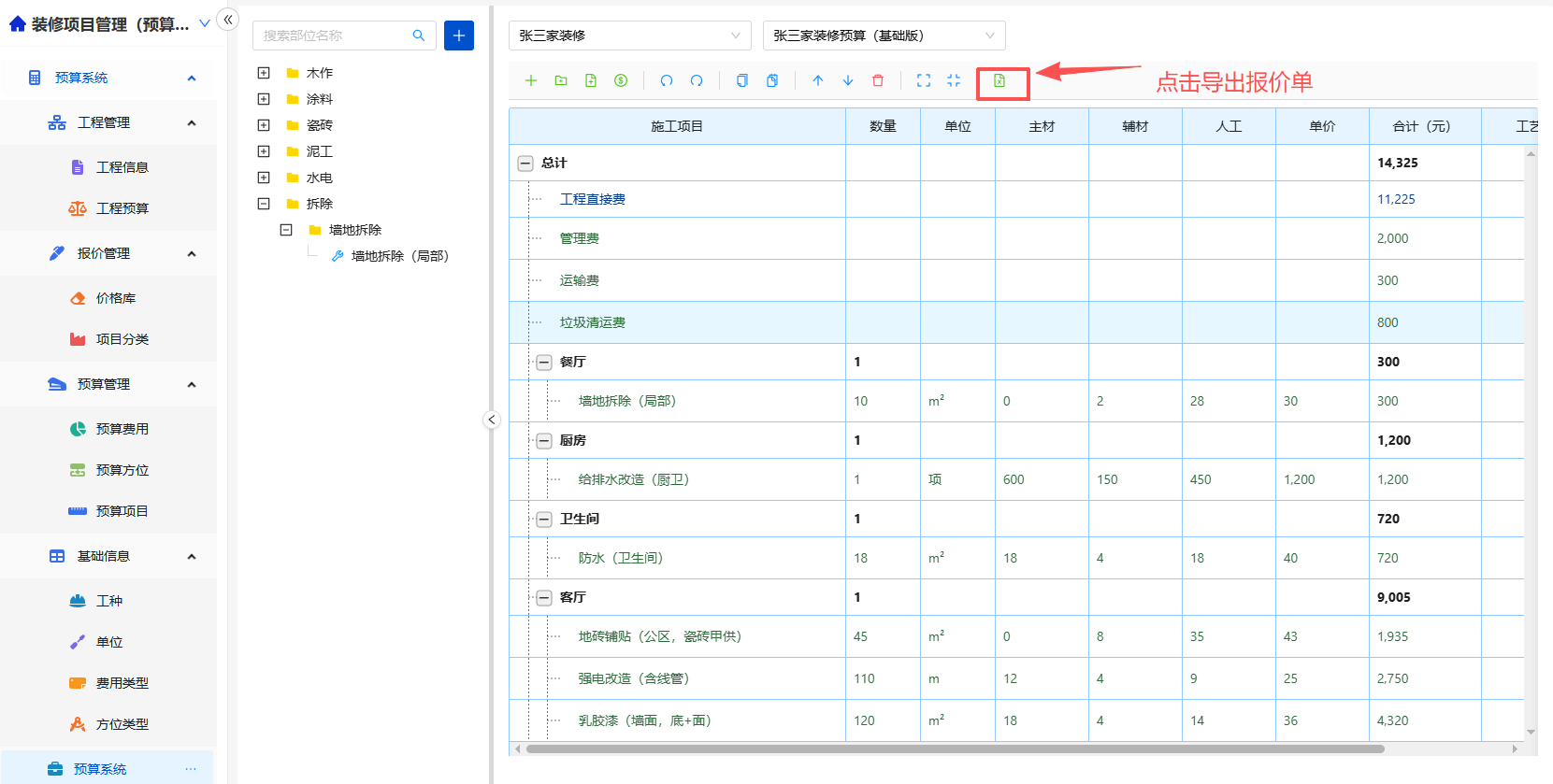This screenshot has height=784, width=1553.
Task: Collapse the 客厅 group row
Action: point(544,597)
